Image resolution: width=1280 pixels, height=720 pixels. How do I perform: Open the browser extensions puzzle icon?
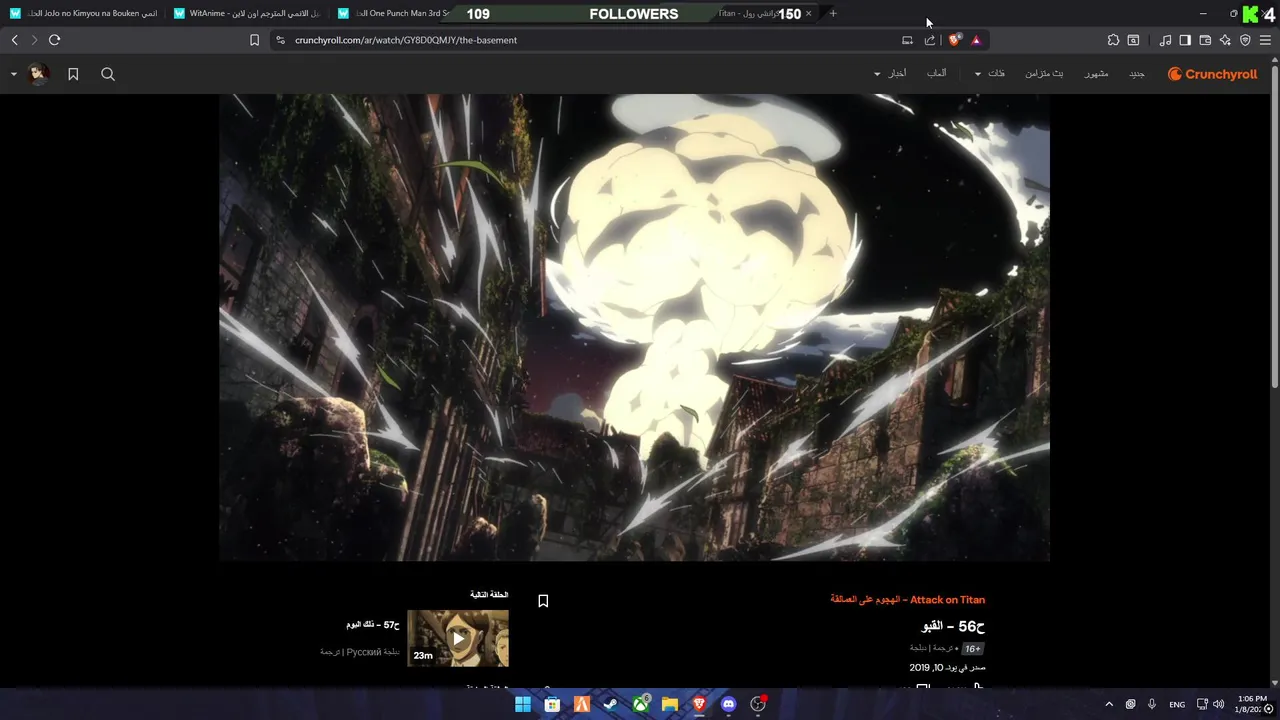pyautogui.click(x=1113, y=40)
